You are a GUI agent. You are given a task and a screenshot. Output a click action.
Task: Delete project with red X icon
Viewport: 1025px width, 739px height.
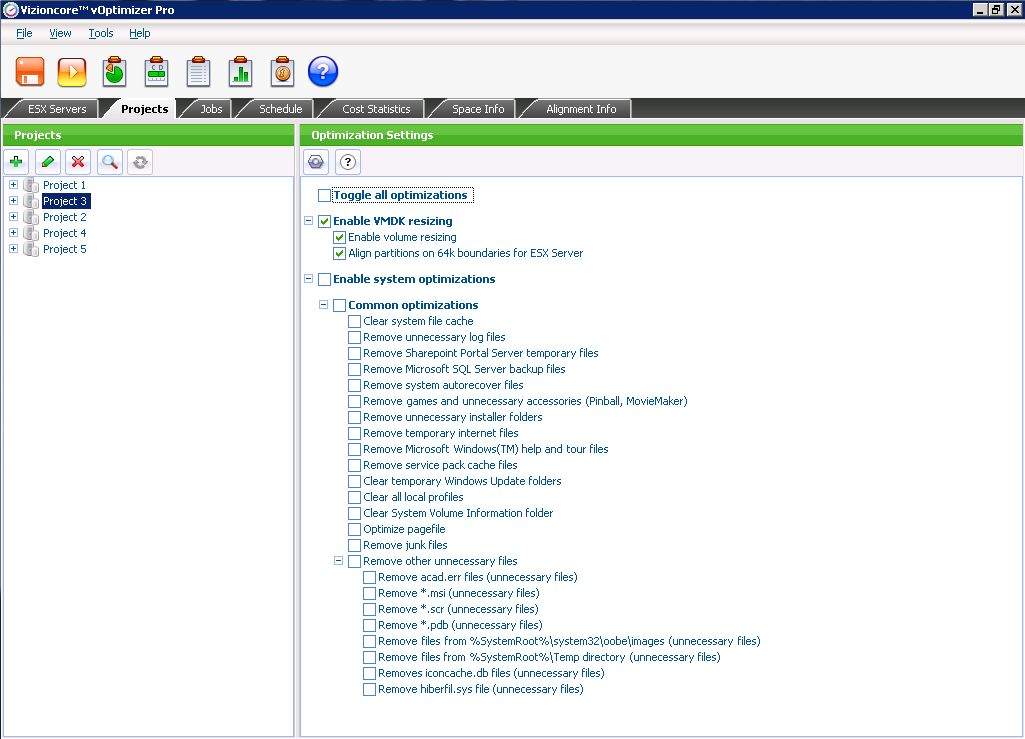(x=78, y=162)
